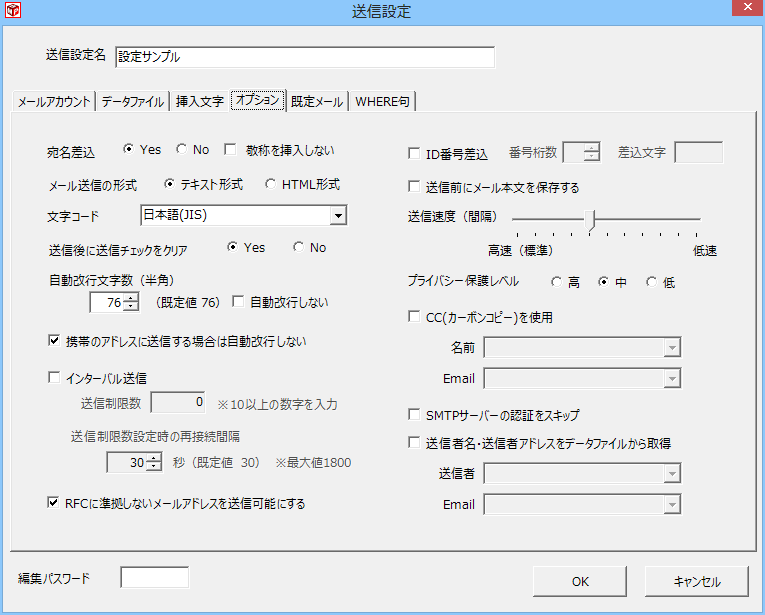Click the 編集パスワード input field
Viewport: 765px width, 615px height.
(x=154, y=577)
